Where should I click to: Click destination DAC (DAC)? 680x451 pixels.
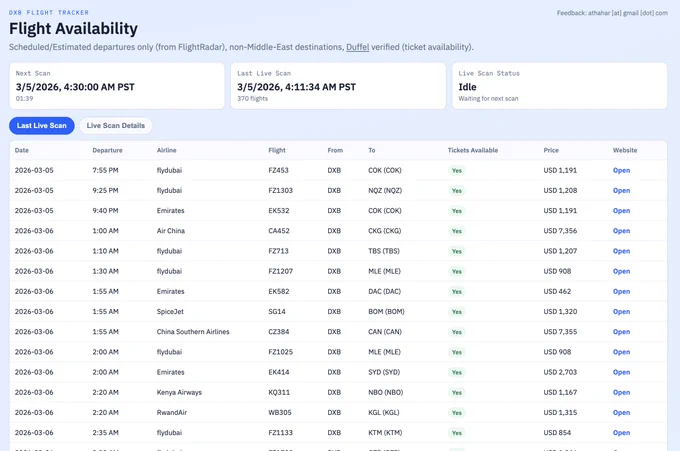point(384,291)
